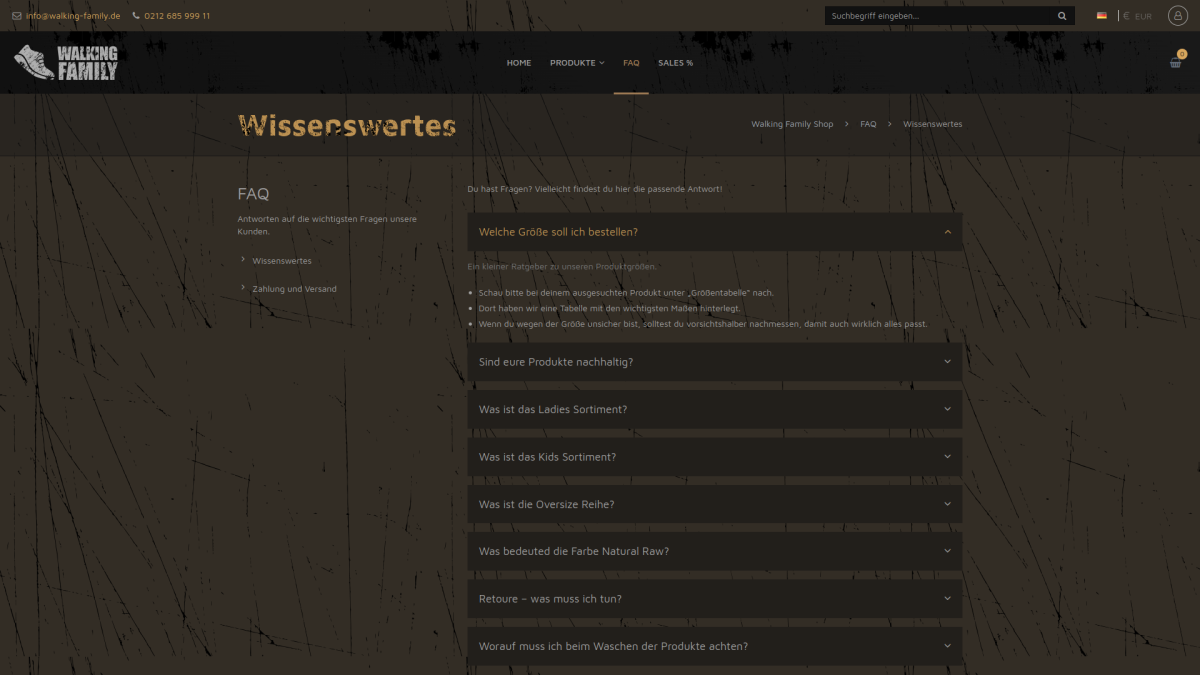Click arrow before sidebar Wissenswertes
Screen dimensions: 1200x675
pyautogui.click(x=243, y=259)
